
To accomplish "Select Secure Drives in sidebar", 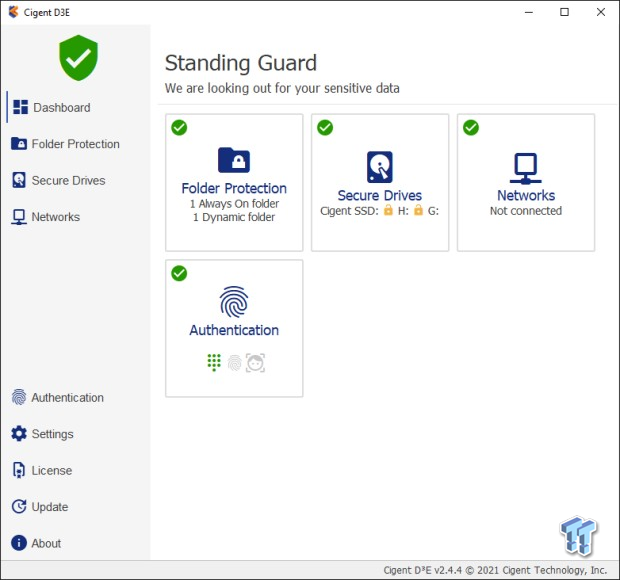I will coord(68,180).
